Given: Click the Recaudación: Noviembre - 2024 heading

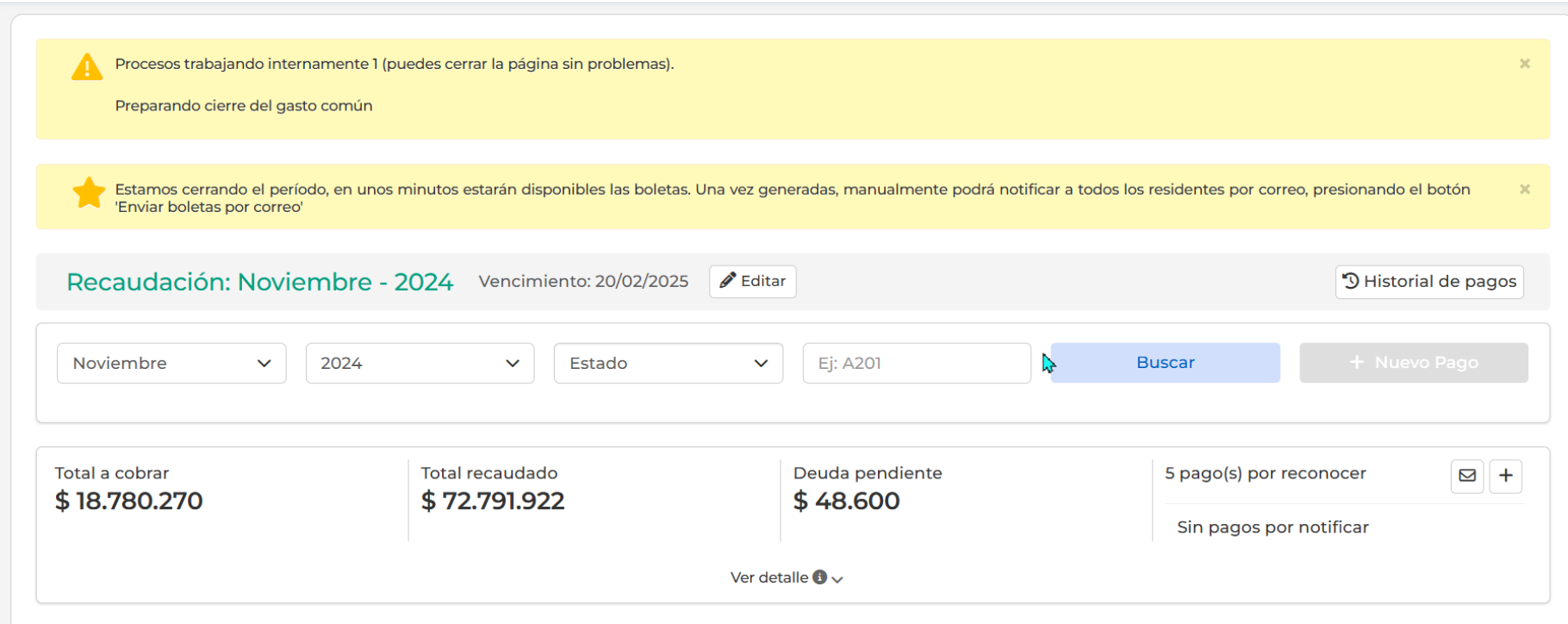Looking at the screenshot, I should (259, 282).
